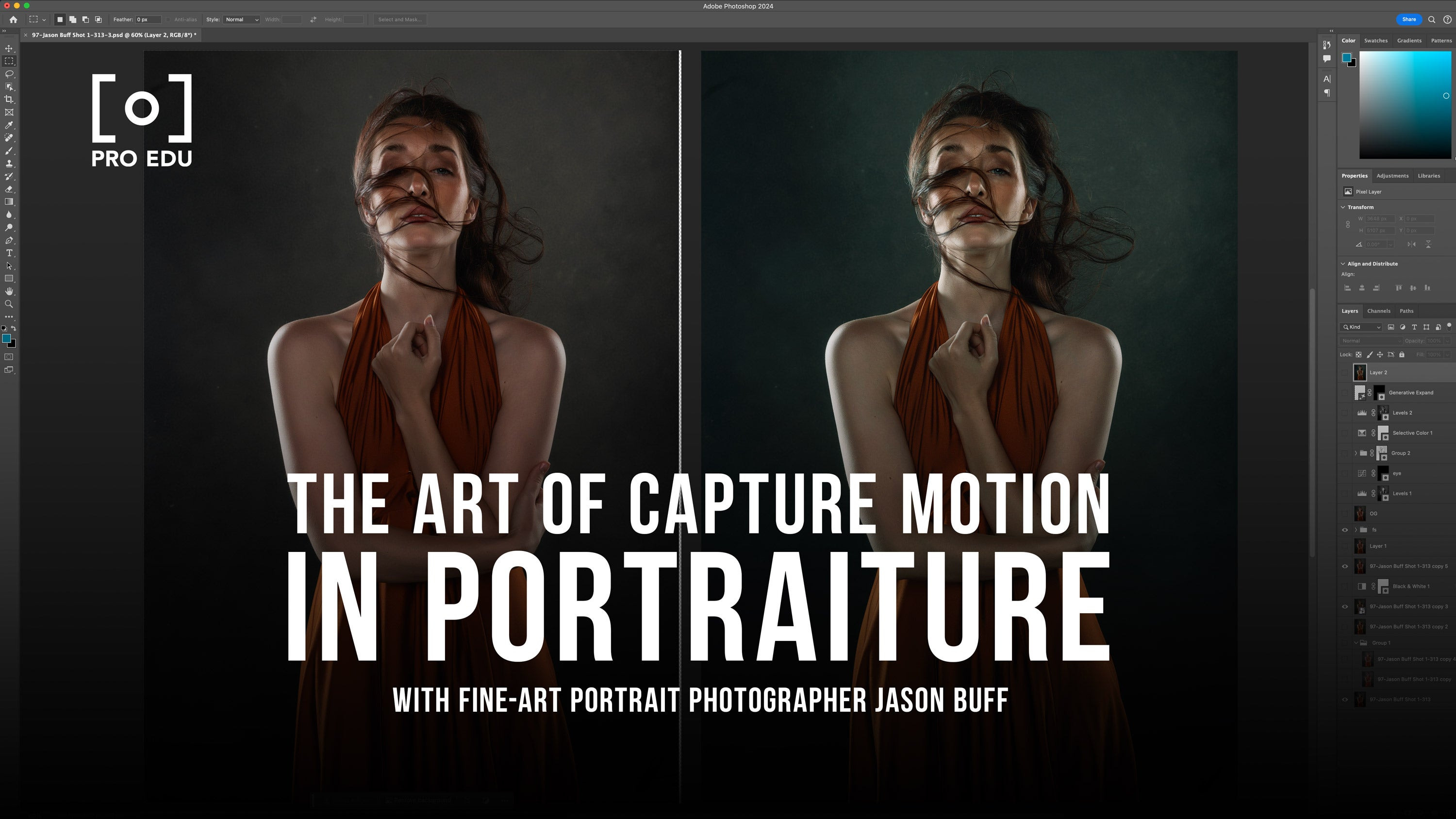Open the Kind filter dropdown
This screenshot has height=819, width=1456.
[x=1360, y=327]
